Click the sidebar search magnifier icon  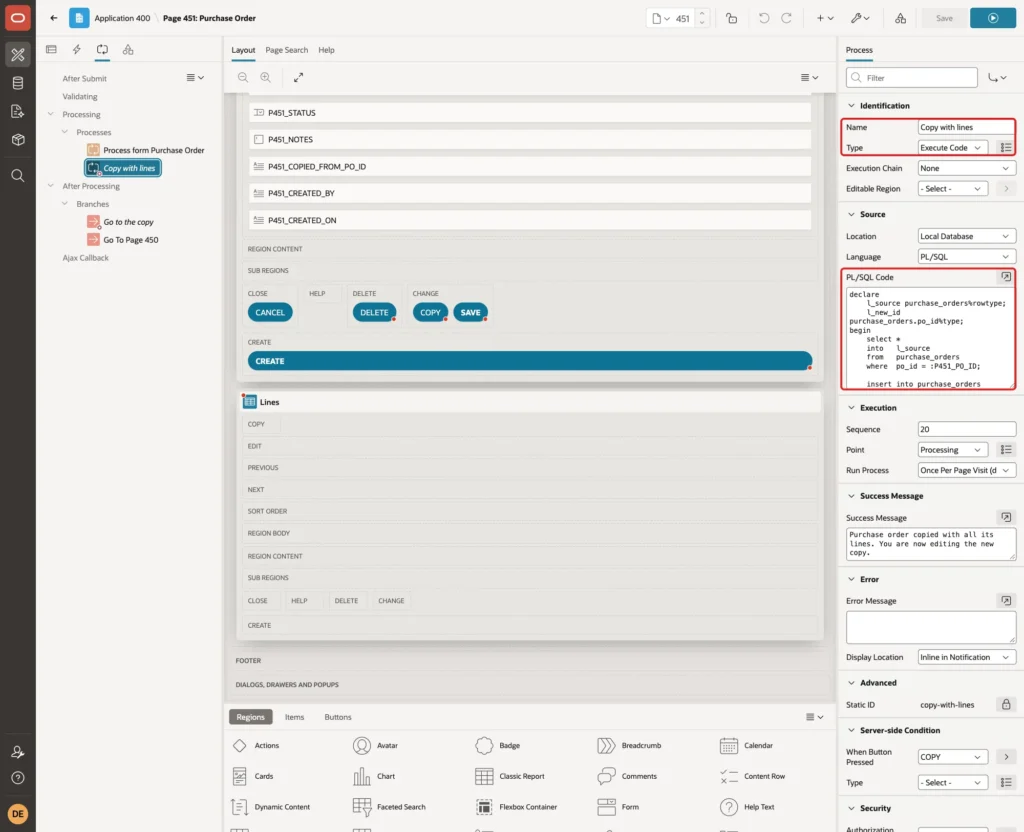point(18,176)
